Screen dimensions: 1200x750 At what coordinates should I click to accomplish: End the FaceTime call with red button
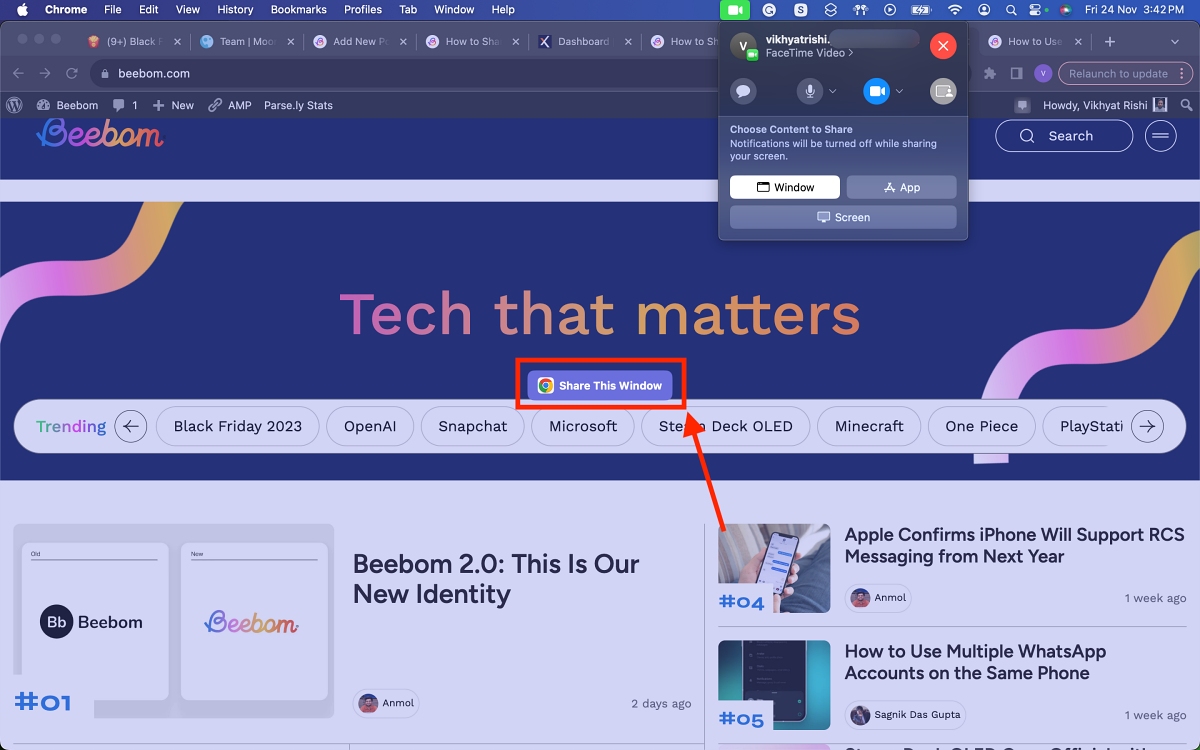coord(943,46)
